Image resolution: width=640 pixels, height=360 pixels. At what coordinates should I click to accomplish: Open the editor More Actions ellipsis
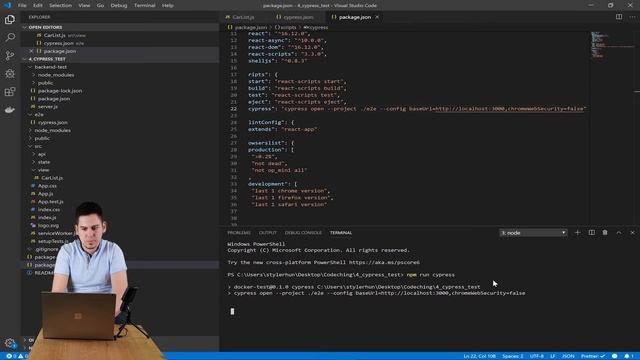click(x=632, y=17)
